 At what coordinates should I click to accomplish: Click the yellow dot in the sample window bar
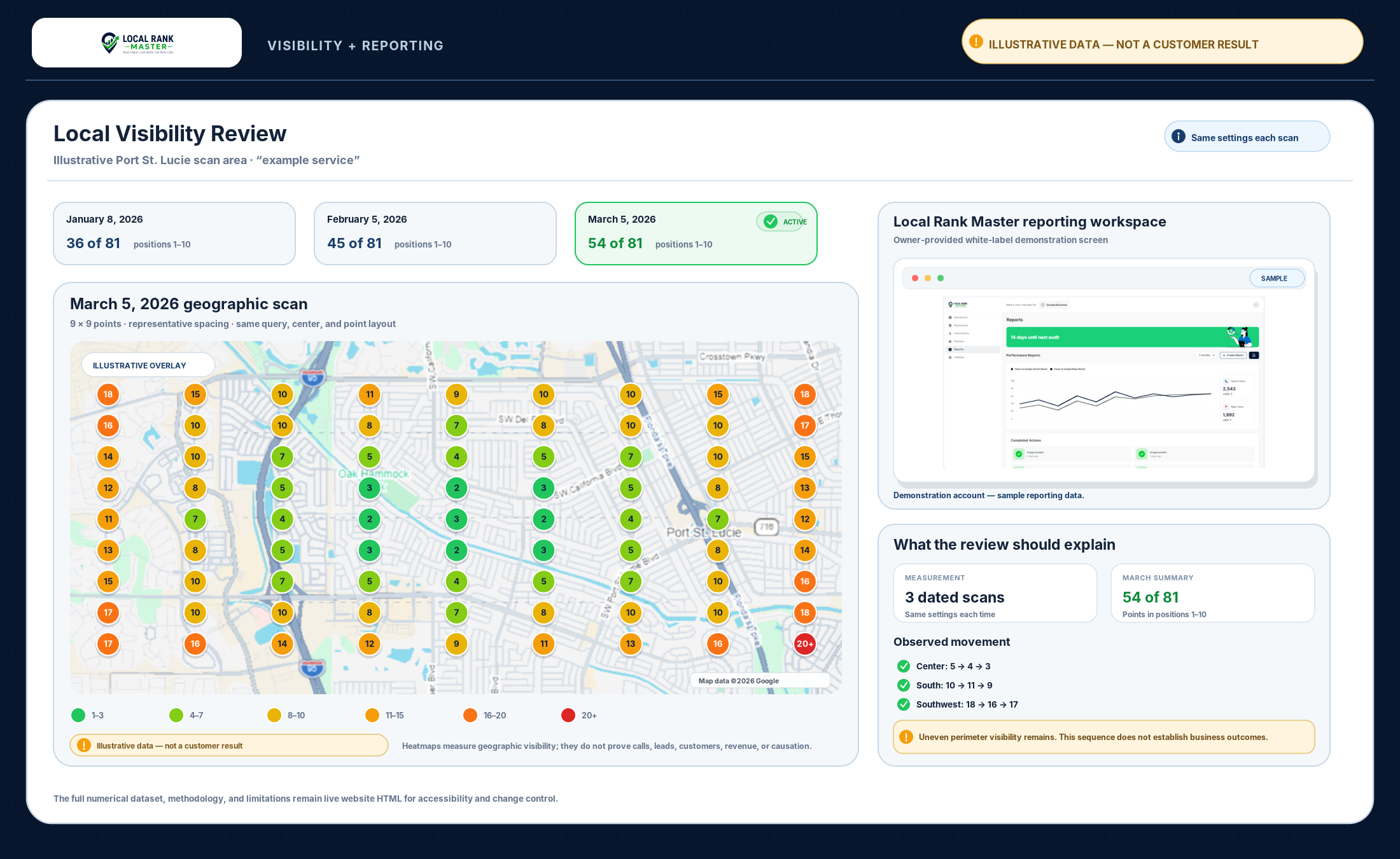coord(928,278)
